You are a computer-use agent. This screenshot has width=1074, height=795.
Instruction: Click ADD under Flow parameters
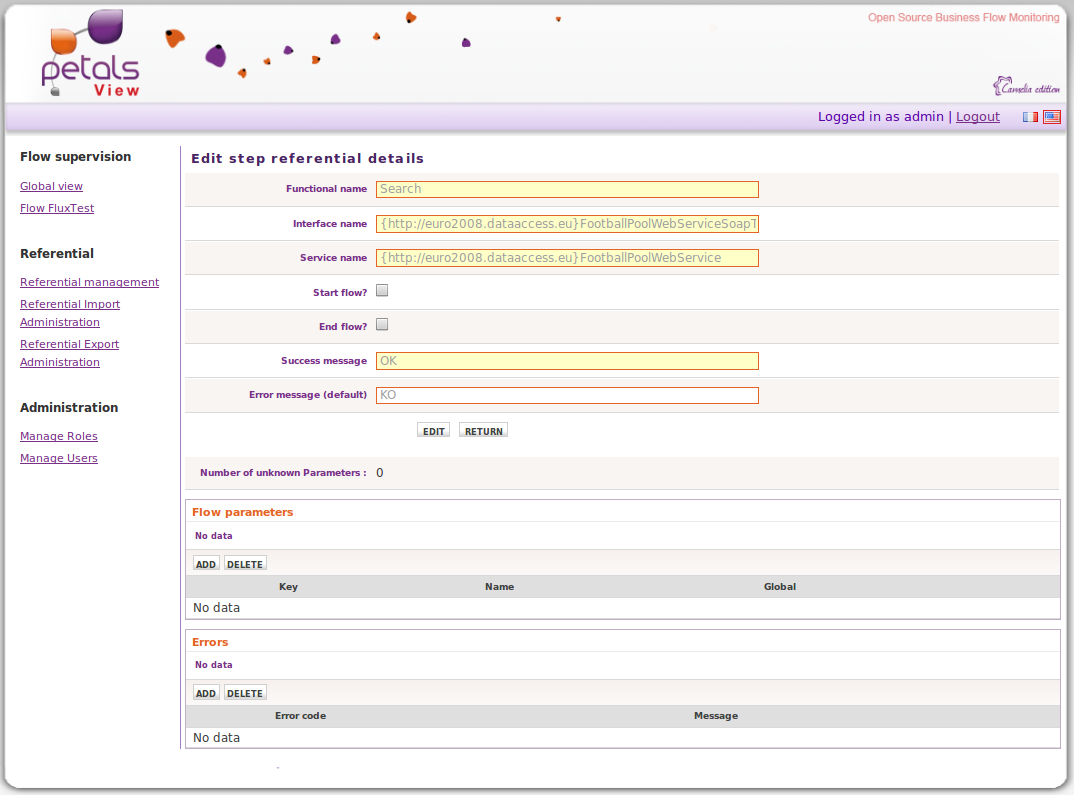click(206, 564)
